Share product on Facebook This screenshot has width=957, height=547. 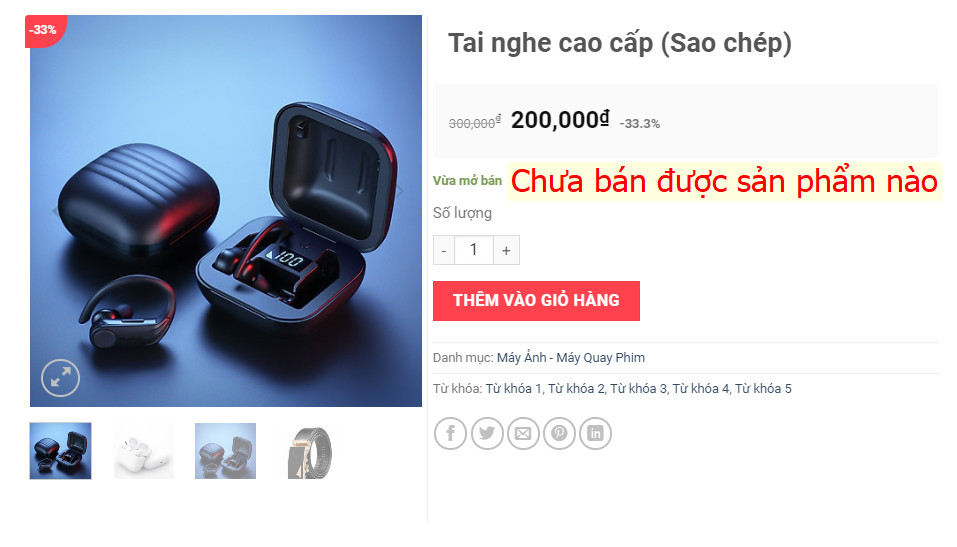[450, 433]
